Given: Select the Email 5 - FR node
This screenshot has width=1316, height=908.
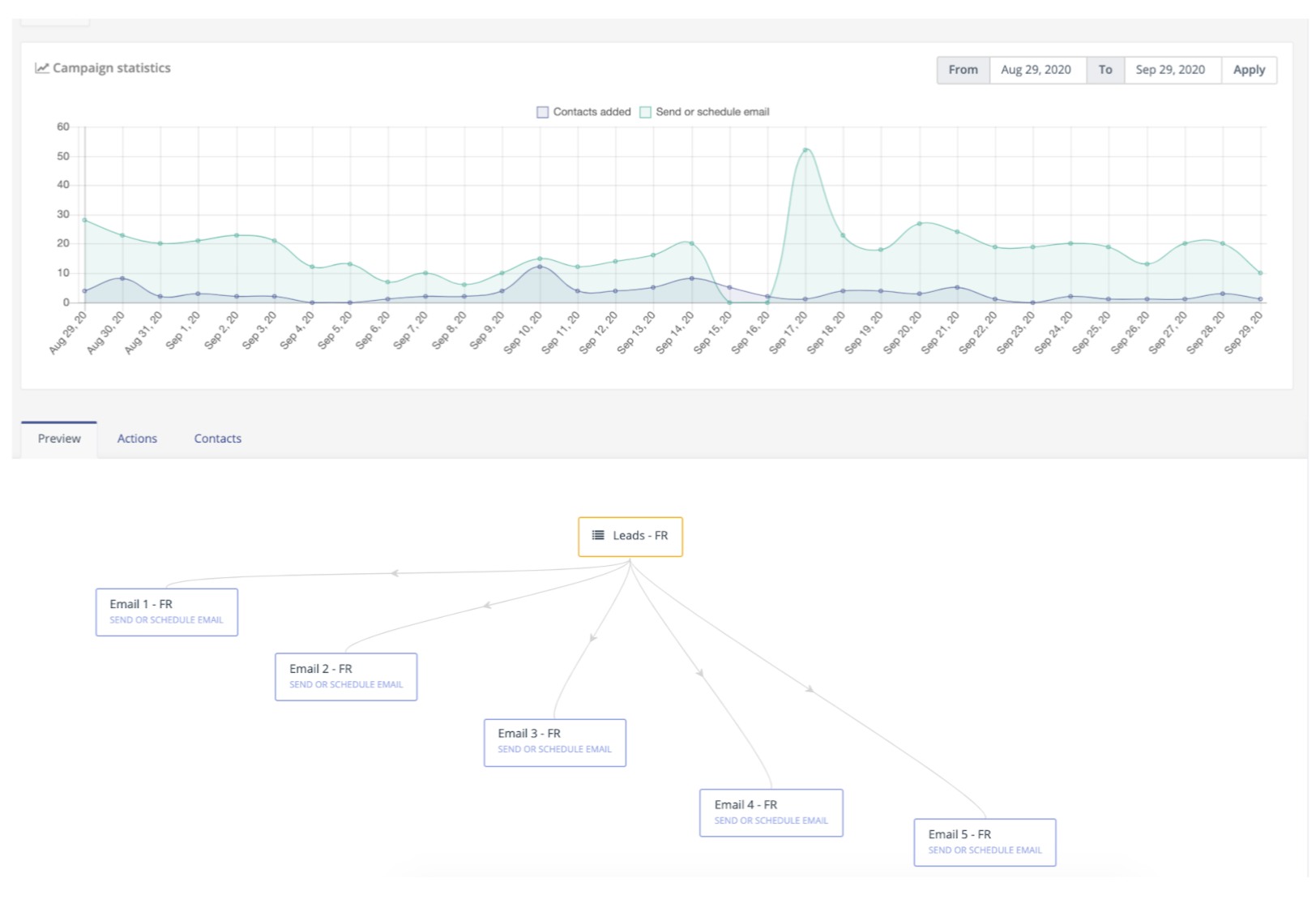Looking at the screenshot, I should coord(985,842).
